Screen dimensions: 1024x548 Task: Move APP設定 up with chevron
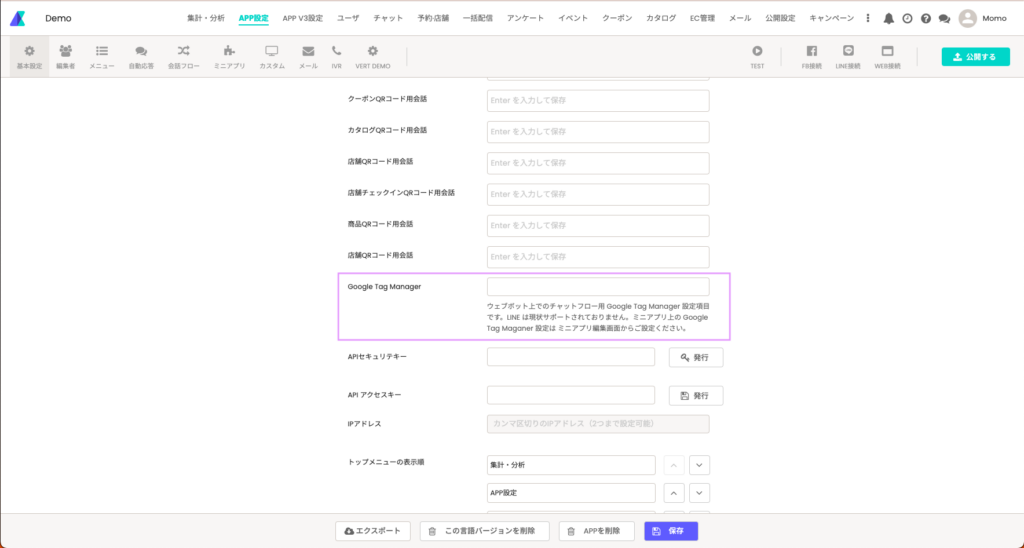(x=675, y=493)
